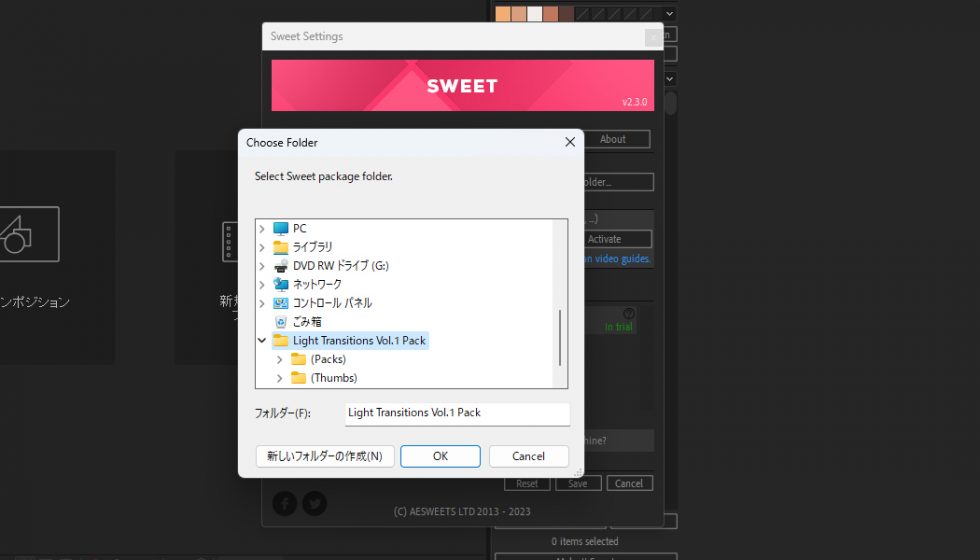Click the (C) AESWEETS LTD copyright text

point(462,511)
